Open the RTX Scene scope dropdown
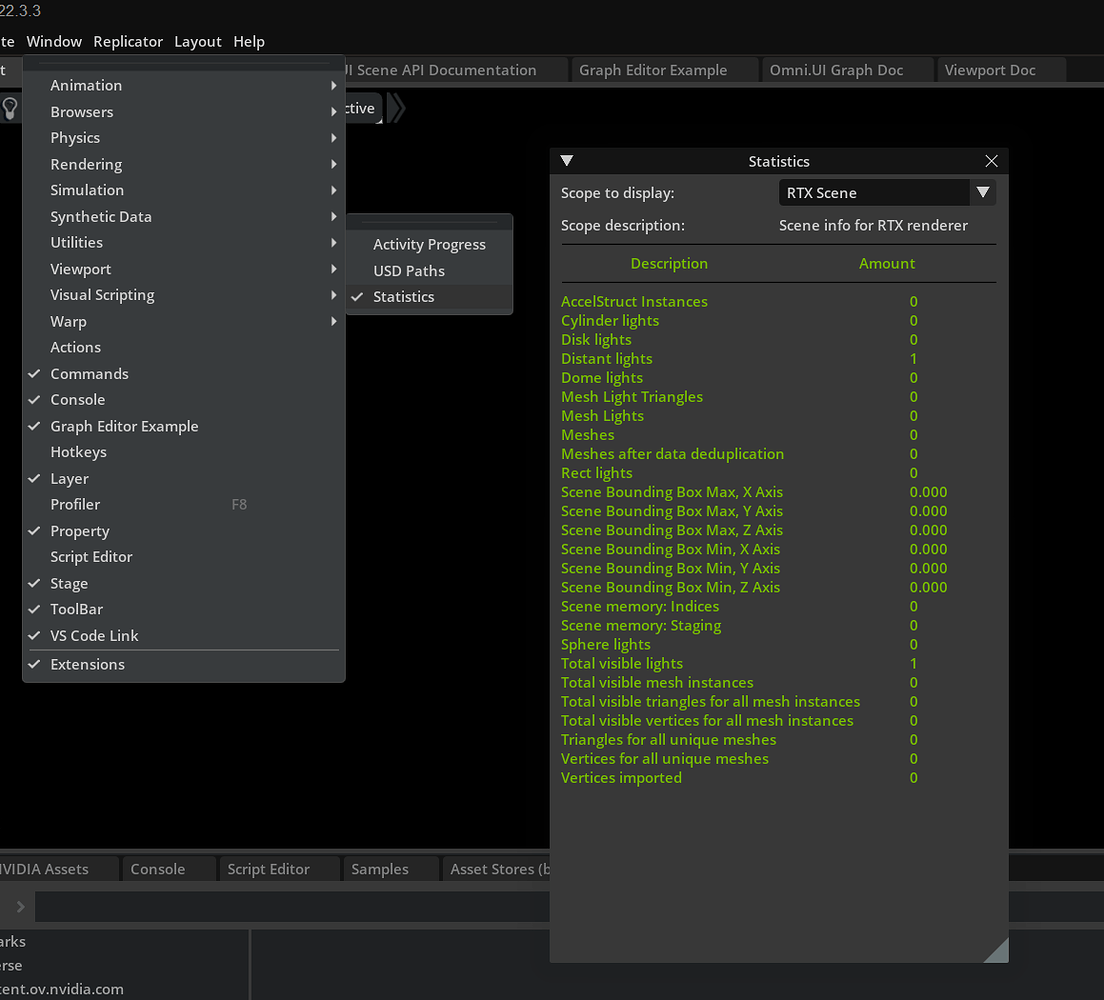Viewport: 1104px width, 1000px height. pos(982,192)
